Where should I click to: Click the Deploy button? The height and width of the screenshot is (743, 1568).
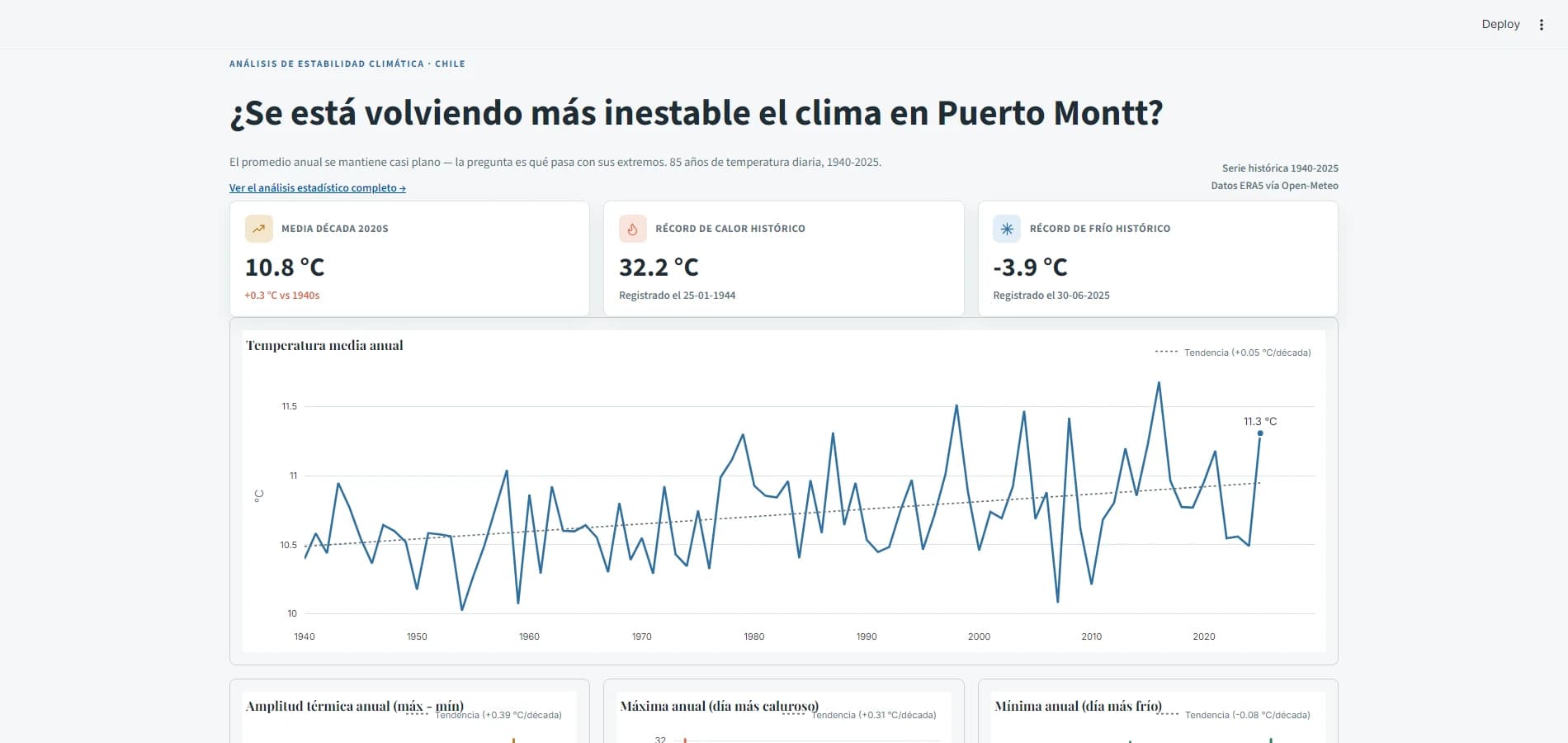click(1500, 24)
